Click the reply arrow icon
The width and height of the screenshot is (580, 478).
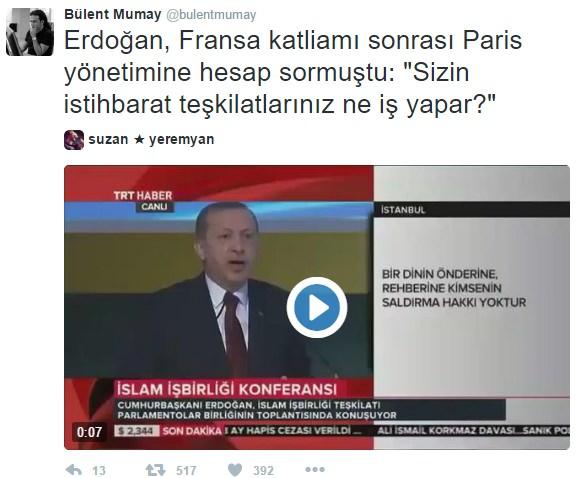73,470
